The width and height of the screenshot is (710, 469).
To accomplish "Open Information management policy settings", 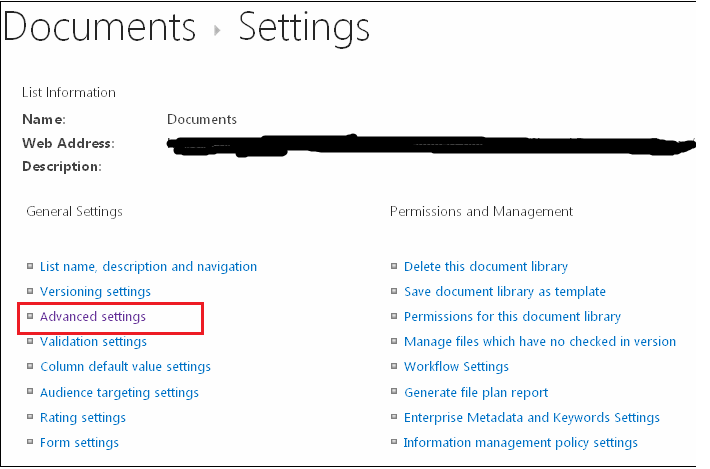I will coord(521,442).
